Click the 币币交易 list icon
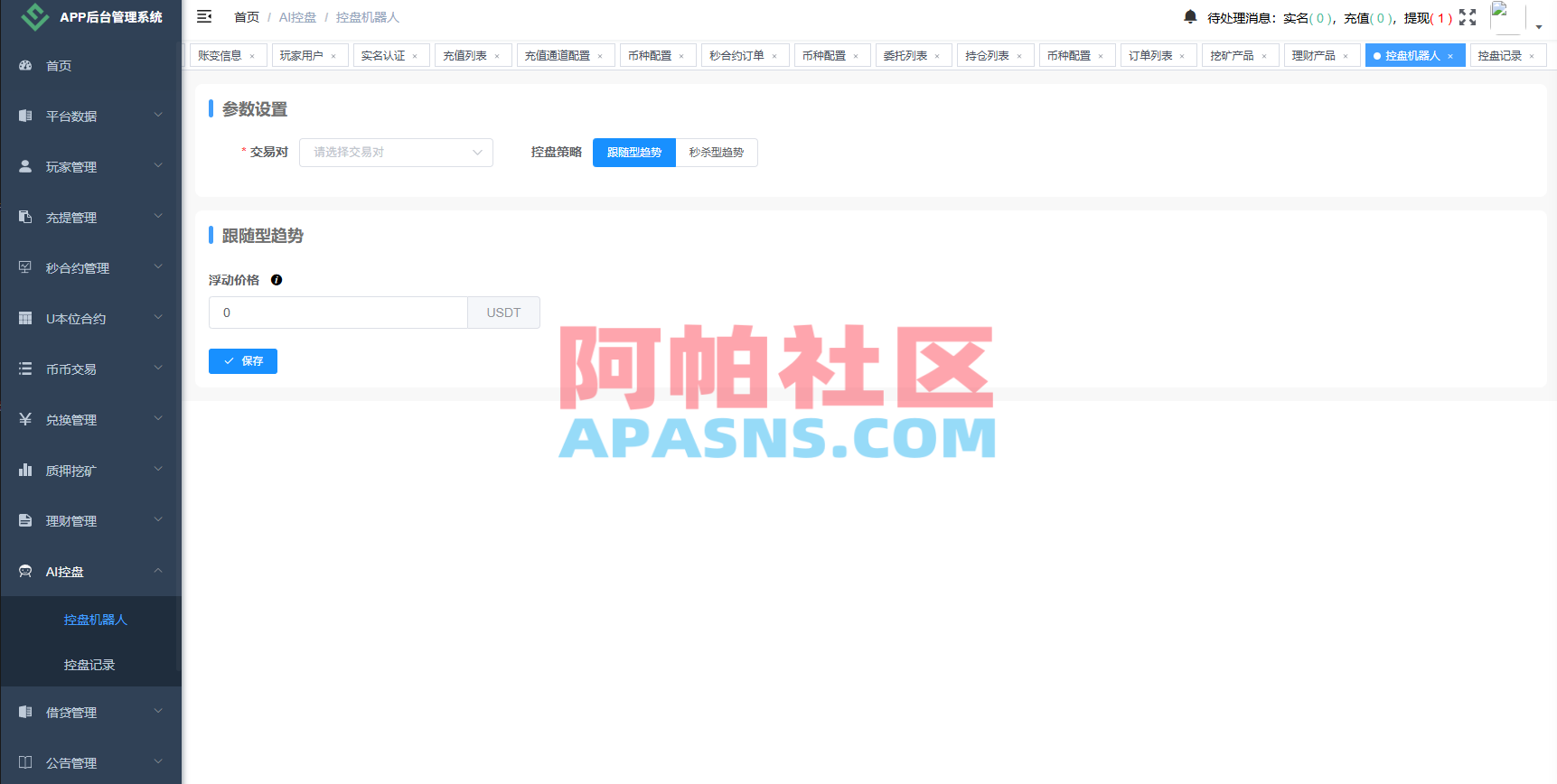This screenshot has height=784, width=1557. coord(25,369)
